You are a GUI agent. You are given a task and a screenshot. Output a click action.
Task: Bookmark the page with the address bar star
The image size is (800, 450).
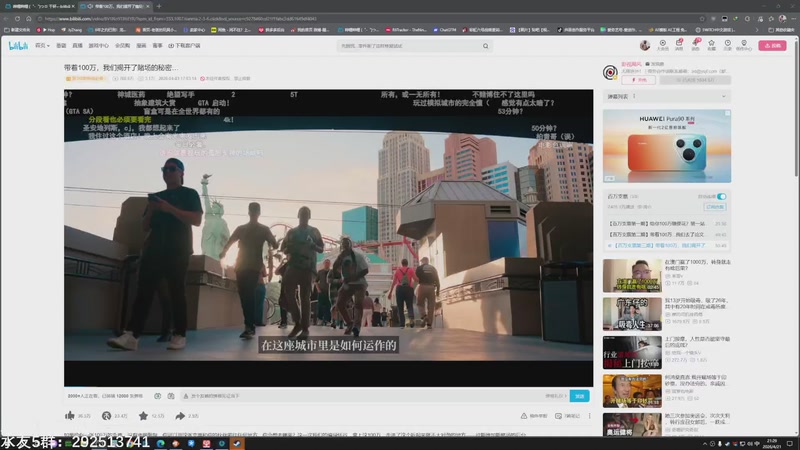(x=702, y=19)
